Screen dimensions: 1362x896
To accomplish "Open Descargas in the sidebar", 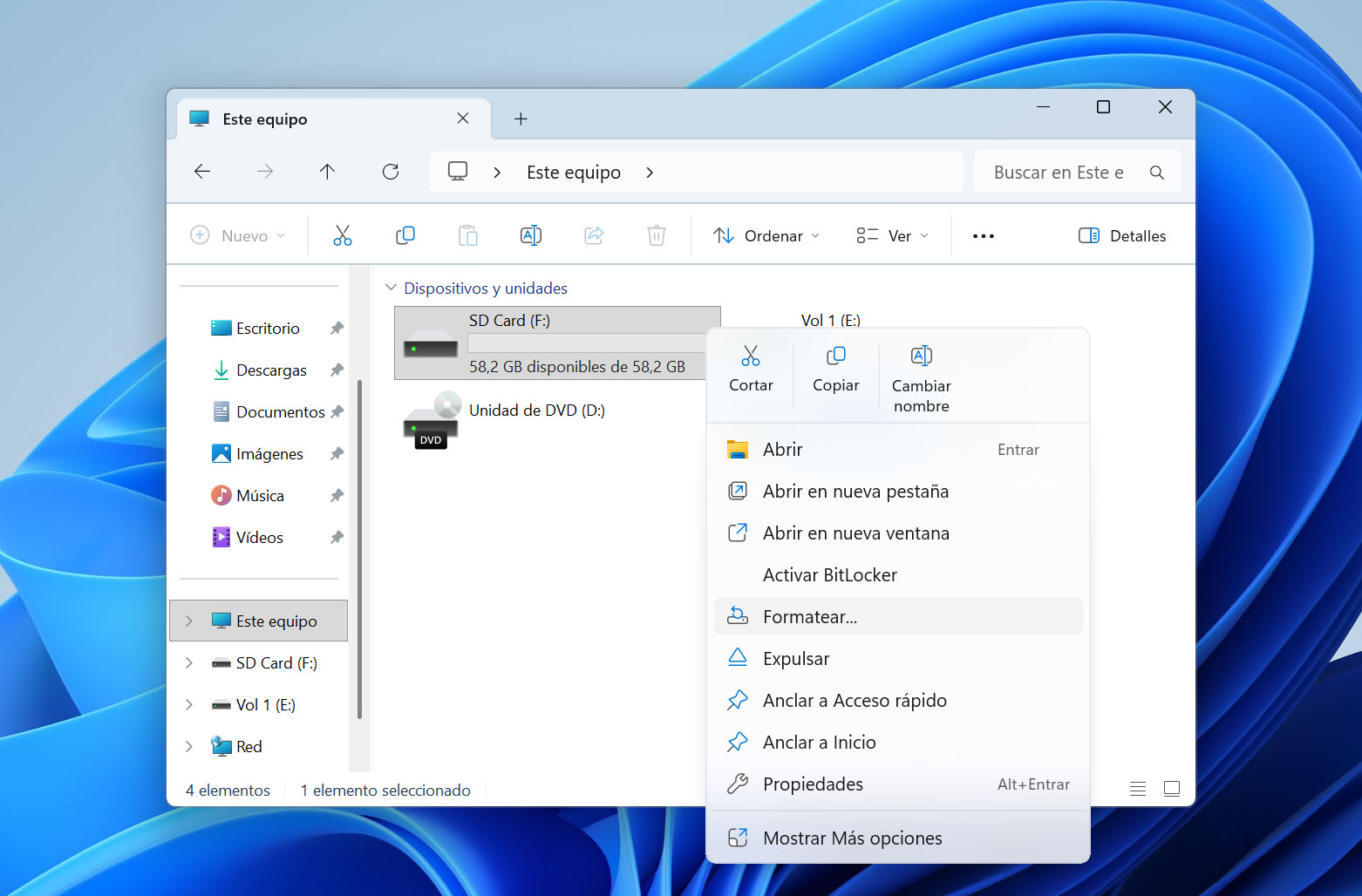I will [258, 370].
